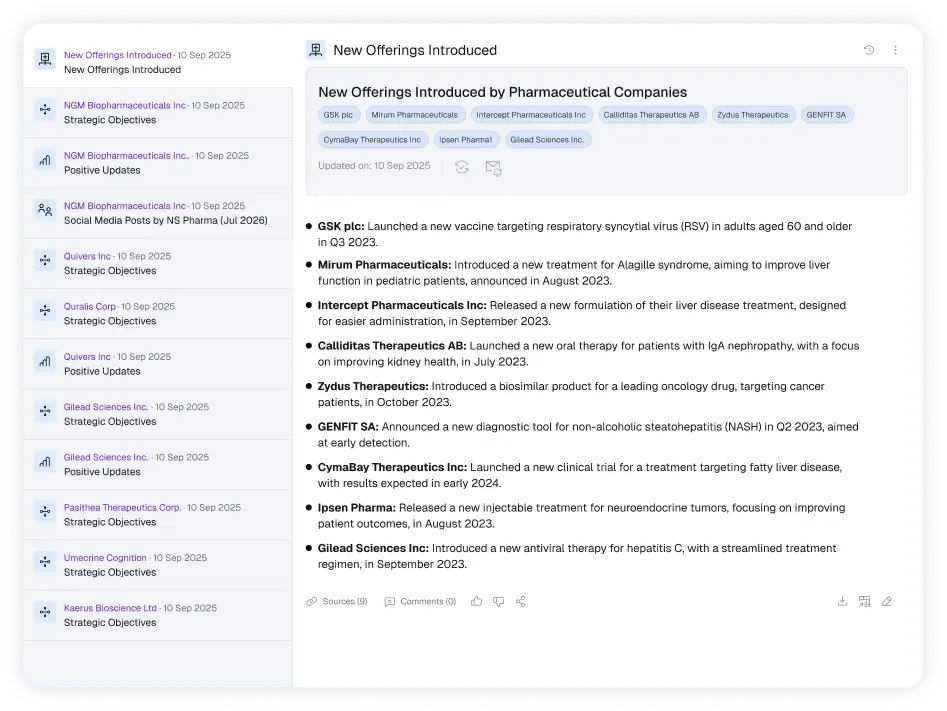This screenshot has width=947, height=711.
Task: Click 'GSK plc:' bullet heading in report
Action: pyautogui.click(x=341, y=227)
